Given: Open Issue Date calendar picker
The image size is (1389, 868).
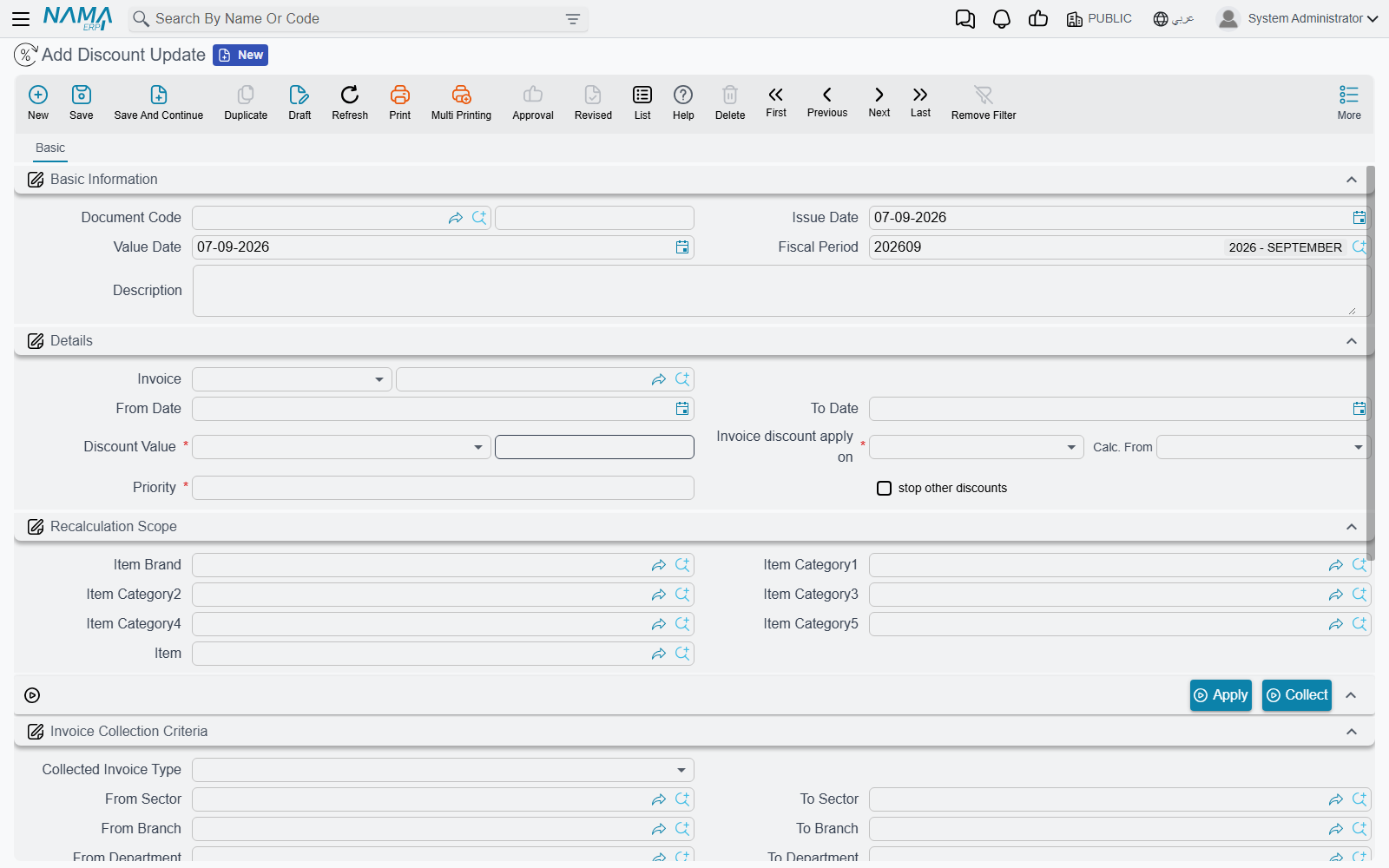Looking at the screenshot, I should pos(1359,218).
